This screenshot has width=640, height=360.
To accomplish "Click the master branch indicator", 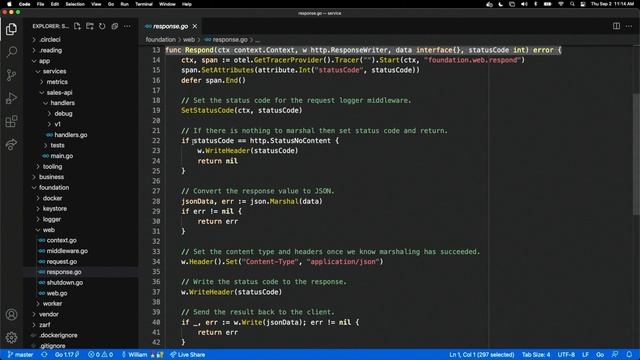I will (20, 355).
